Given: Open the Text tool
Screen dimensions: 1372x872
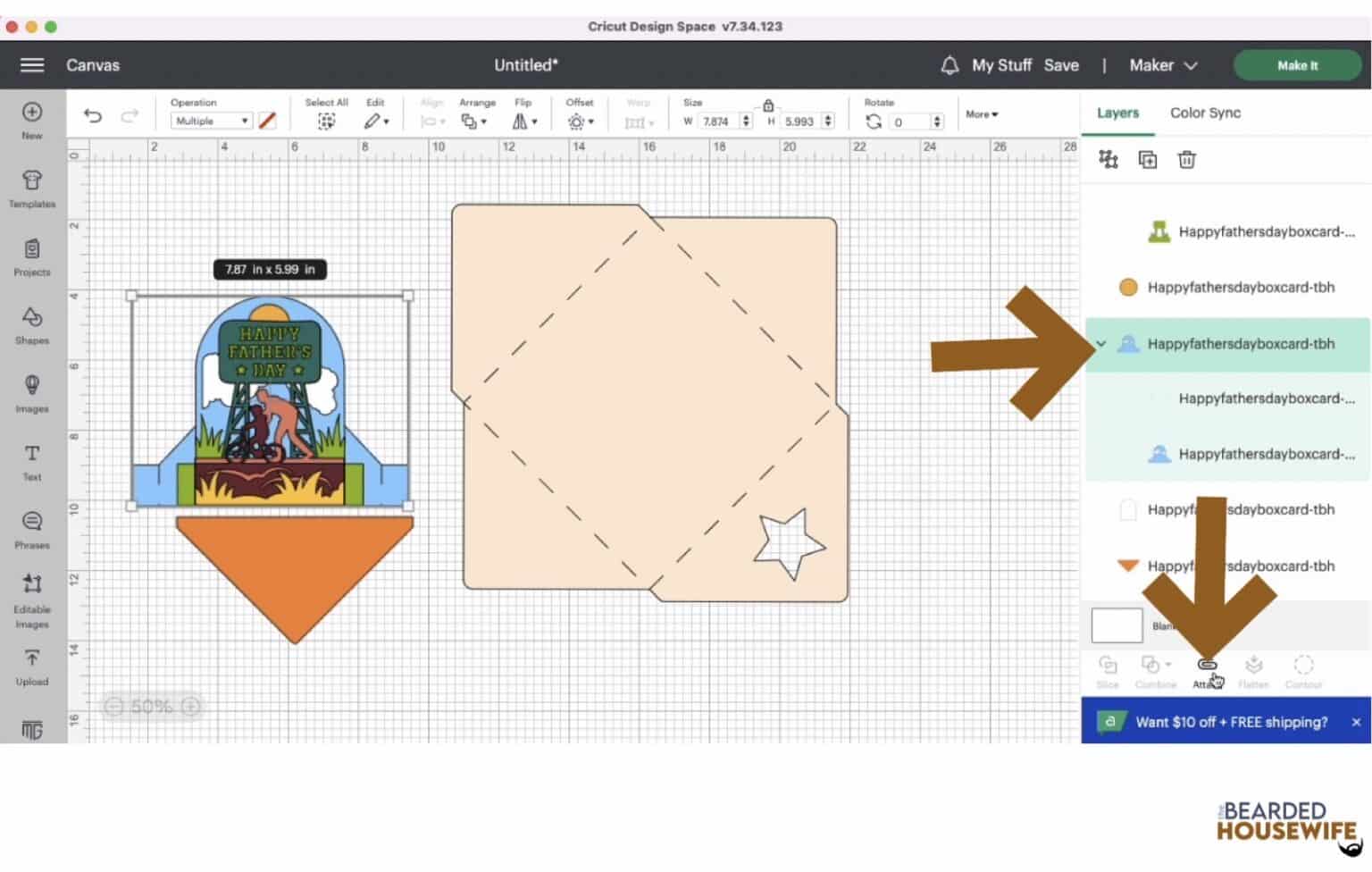Looking at the screenshot, I should pyautogui.click(x=32, y=461).
